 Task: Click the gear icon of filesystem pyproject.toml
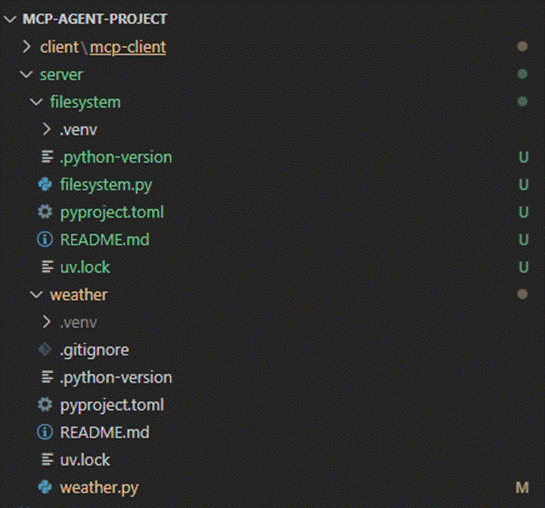point(45,212)
